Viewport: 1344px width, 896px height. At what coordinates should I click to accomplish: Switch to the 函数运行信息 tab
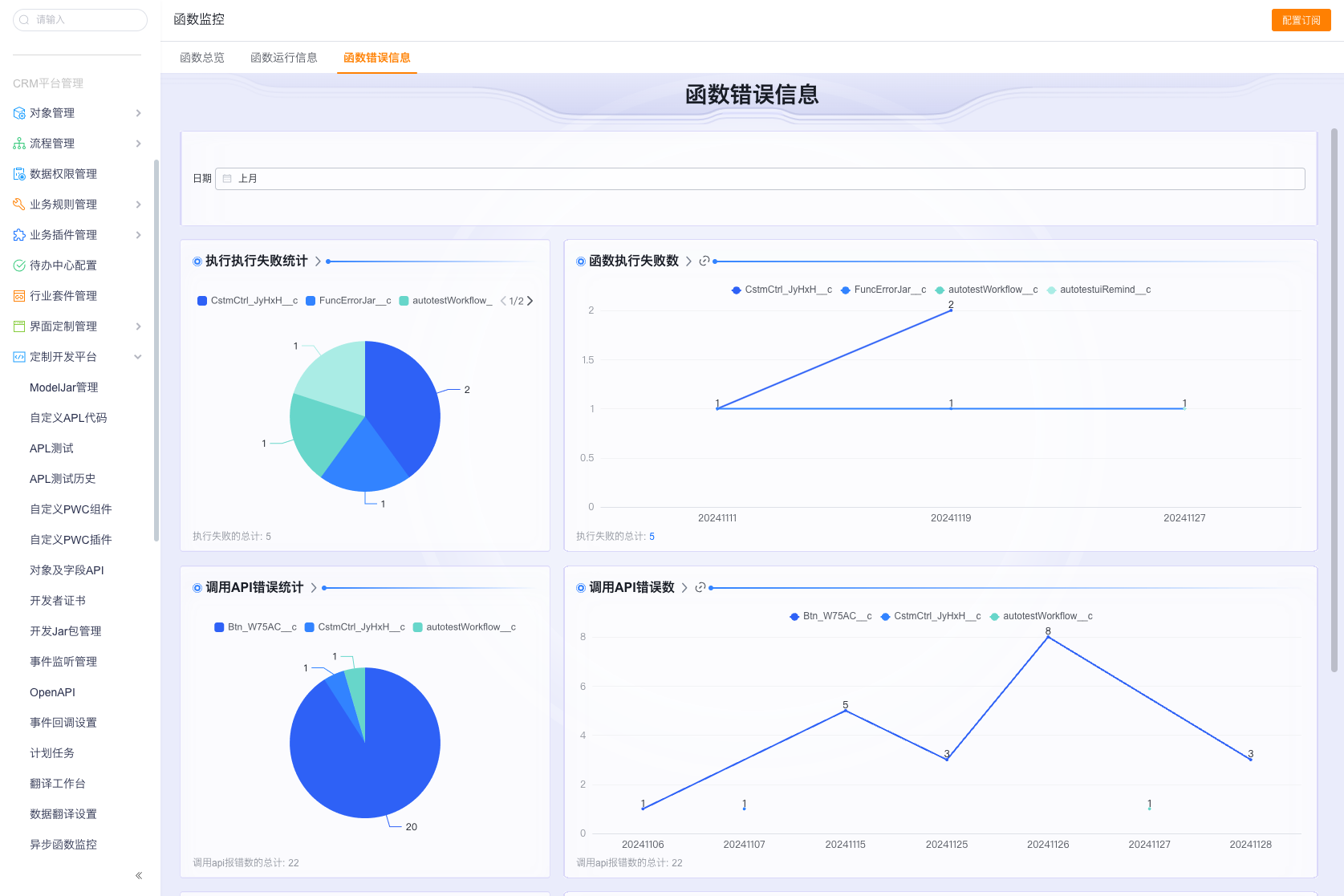[284, 58]
